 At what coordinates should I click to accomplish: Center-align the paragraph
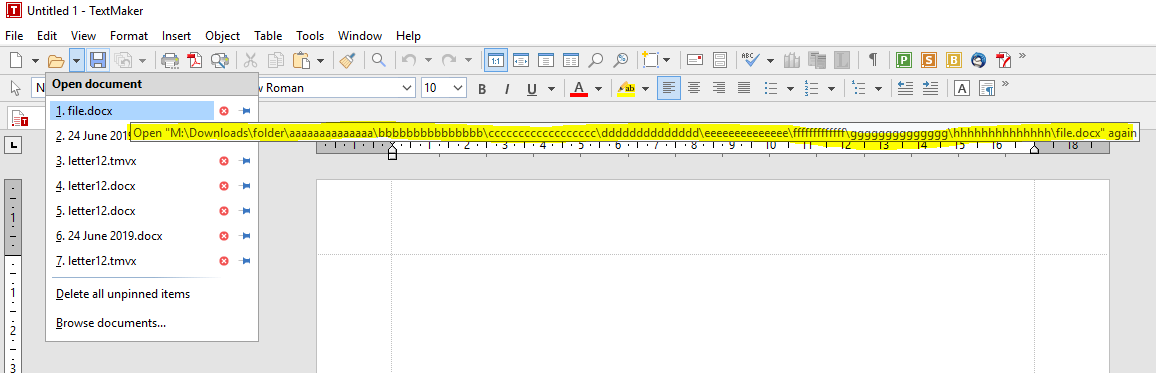pyautogui.click(x=694, y=88)
